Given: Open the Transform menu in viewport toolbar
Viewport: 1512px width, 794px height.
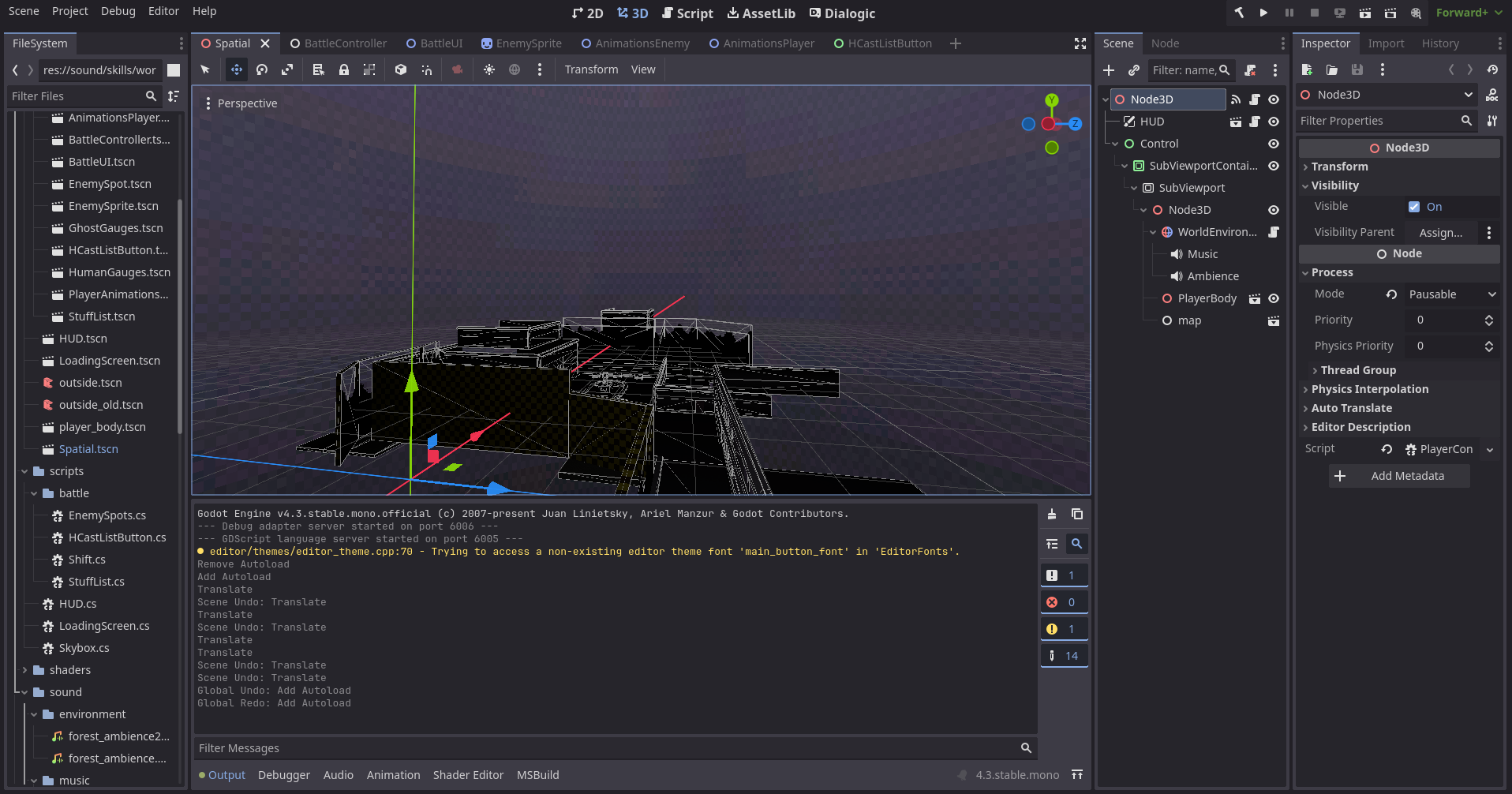Looking at the screenshot, I should click(591, 69).
